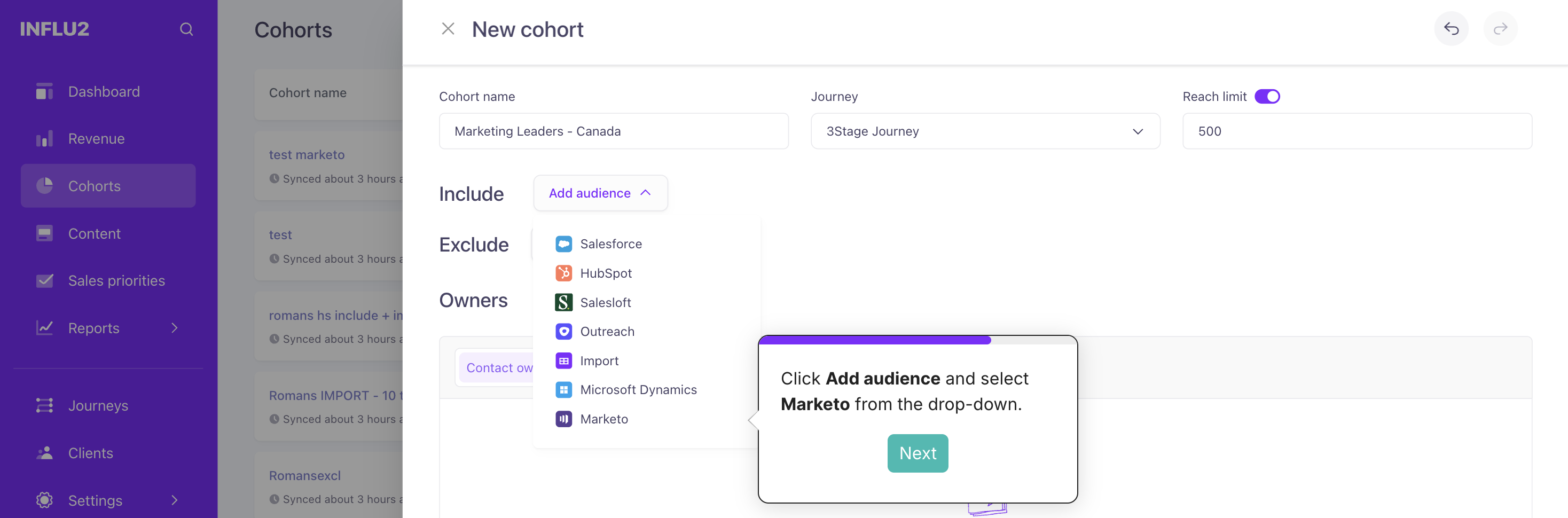
Task: Go to Dashboard in sidebar
Action: (x=104, y=91)
